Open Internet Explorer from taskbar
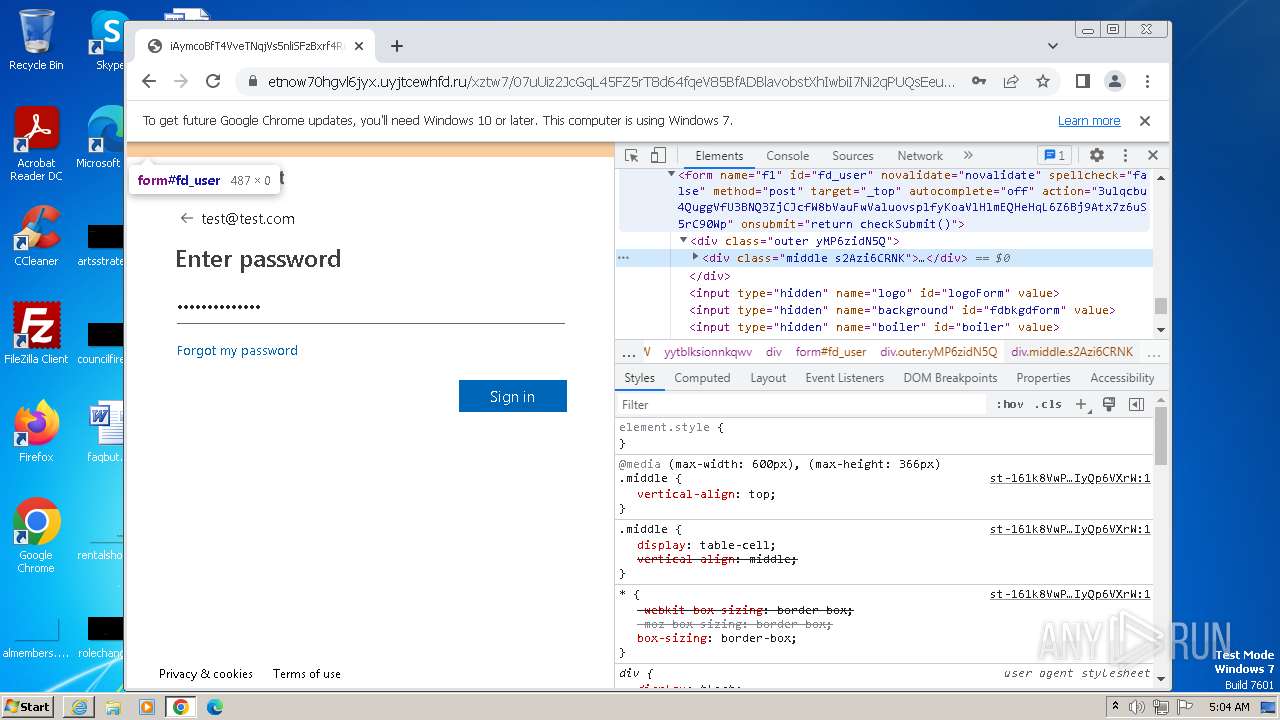 [79, 707]
